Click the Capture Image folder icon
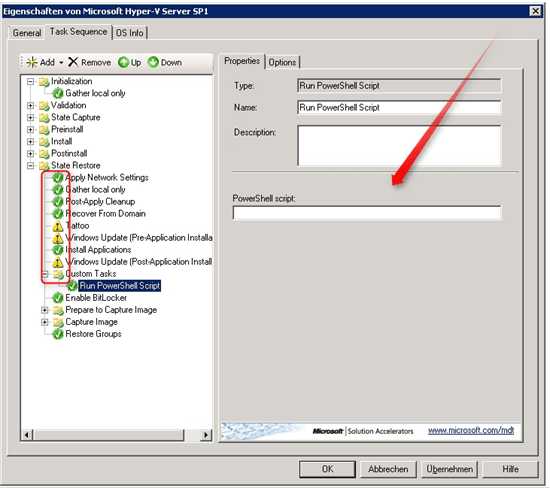 click(x=58, y=322)
